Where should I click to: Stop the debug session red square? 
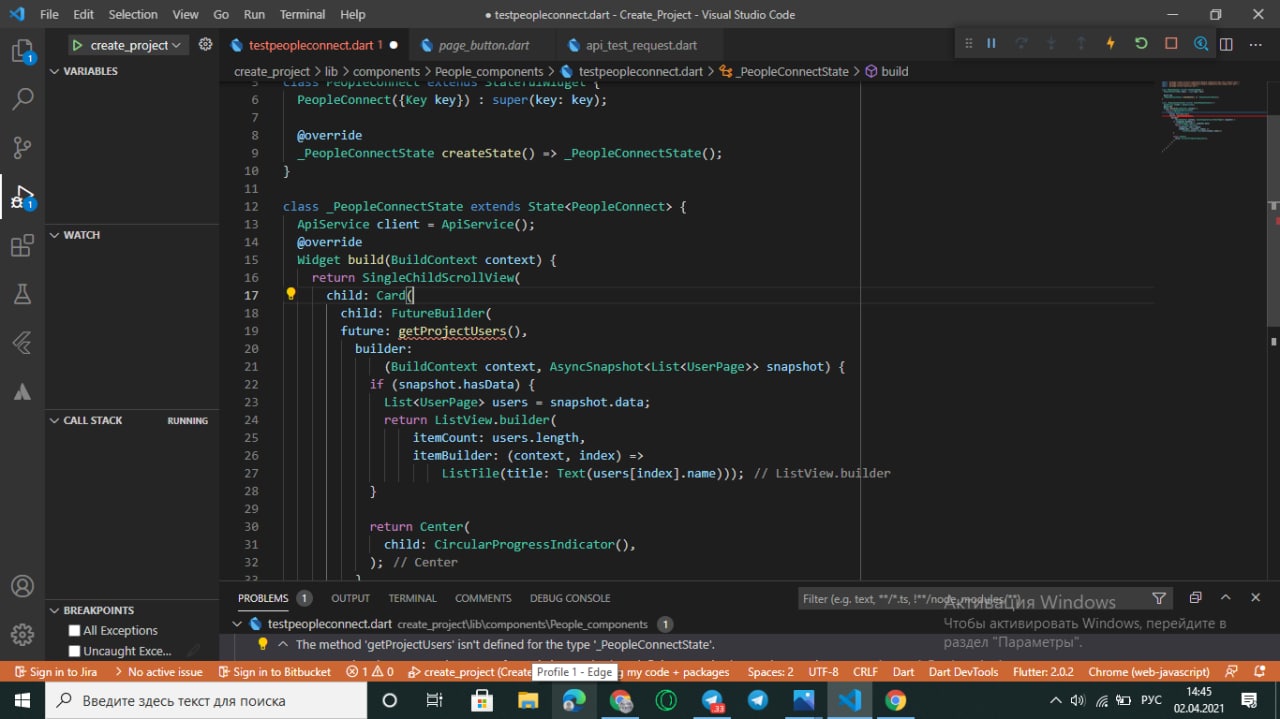click(1171, 44)
